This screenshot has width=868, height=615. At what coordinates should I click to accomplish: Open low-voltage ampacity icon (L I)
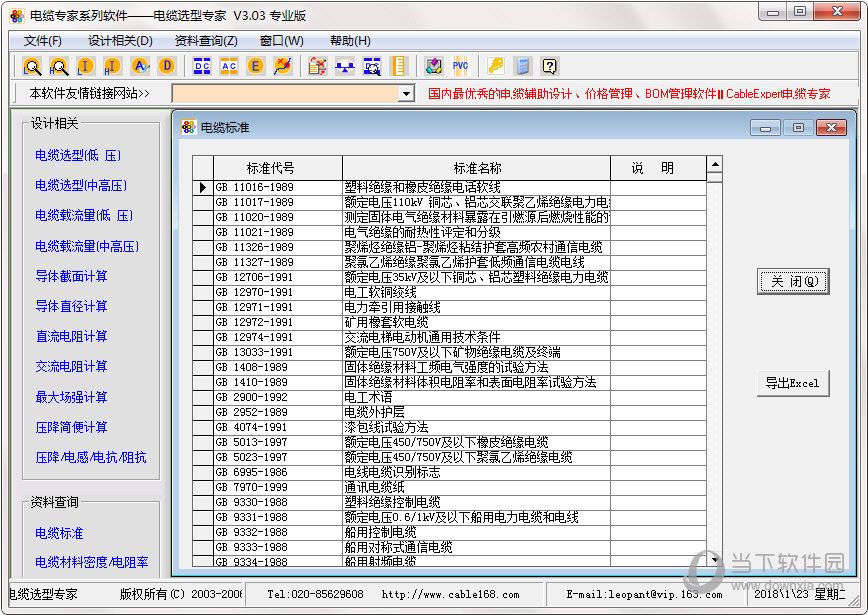(86, 66)
